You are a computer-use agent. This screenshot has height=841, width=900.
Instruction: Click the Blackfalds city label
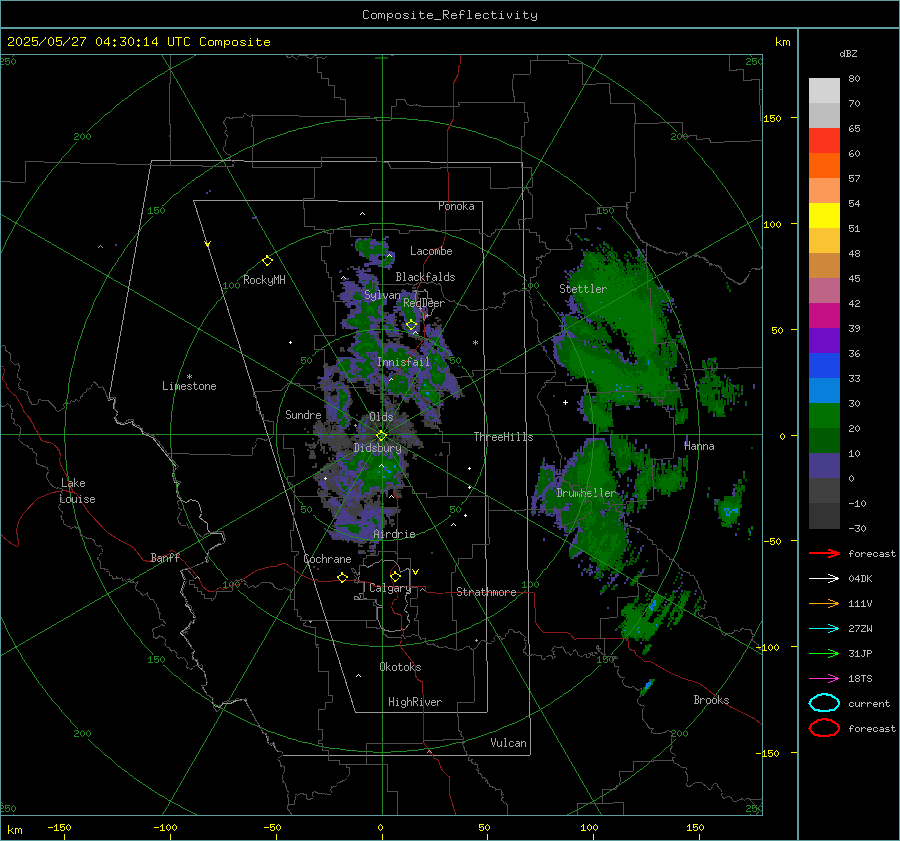425,277
